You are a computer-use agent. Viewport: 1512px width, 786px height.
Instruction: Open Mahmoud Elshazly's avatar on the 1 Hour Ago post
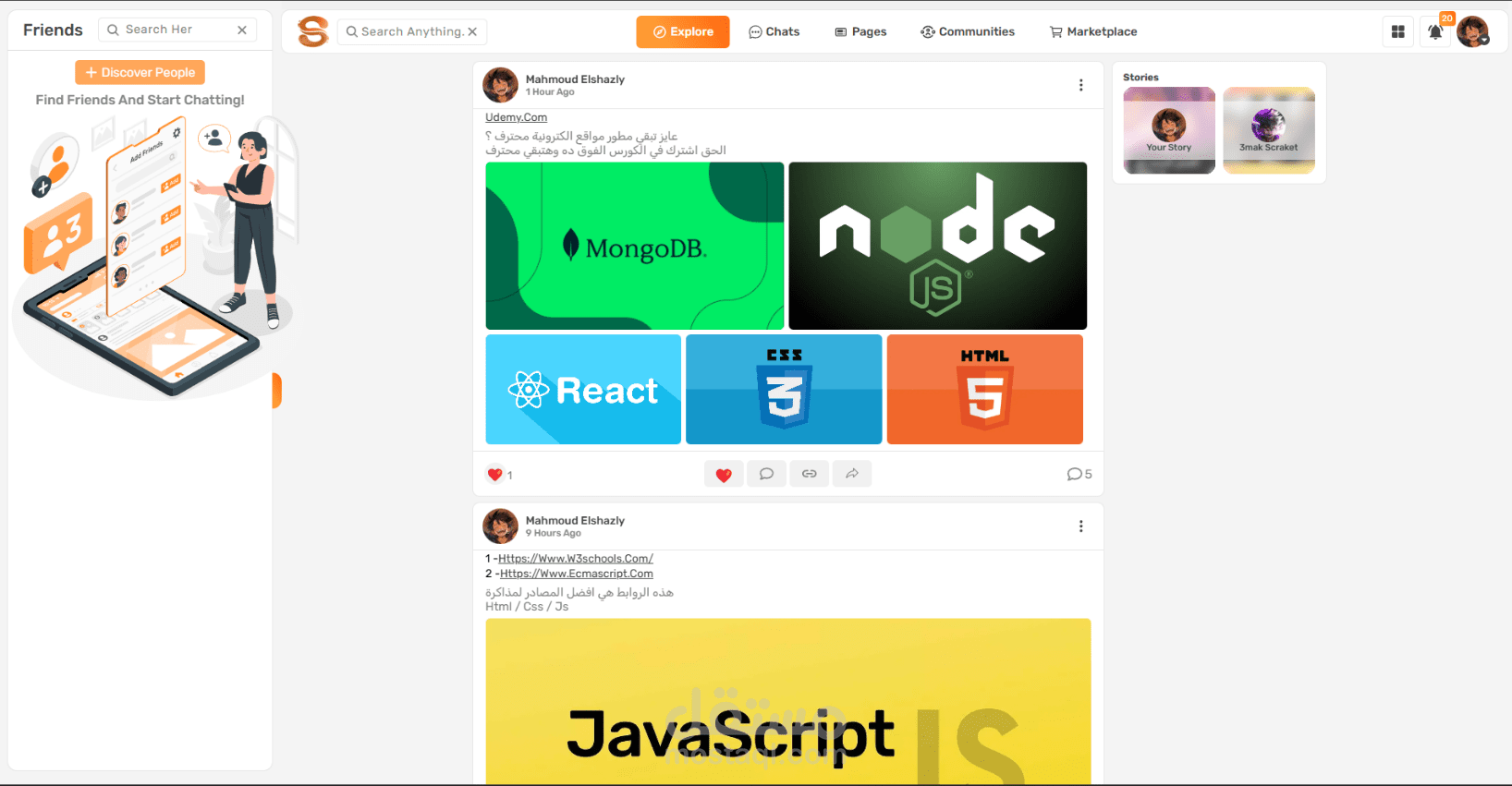click(501, 85)
